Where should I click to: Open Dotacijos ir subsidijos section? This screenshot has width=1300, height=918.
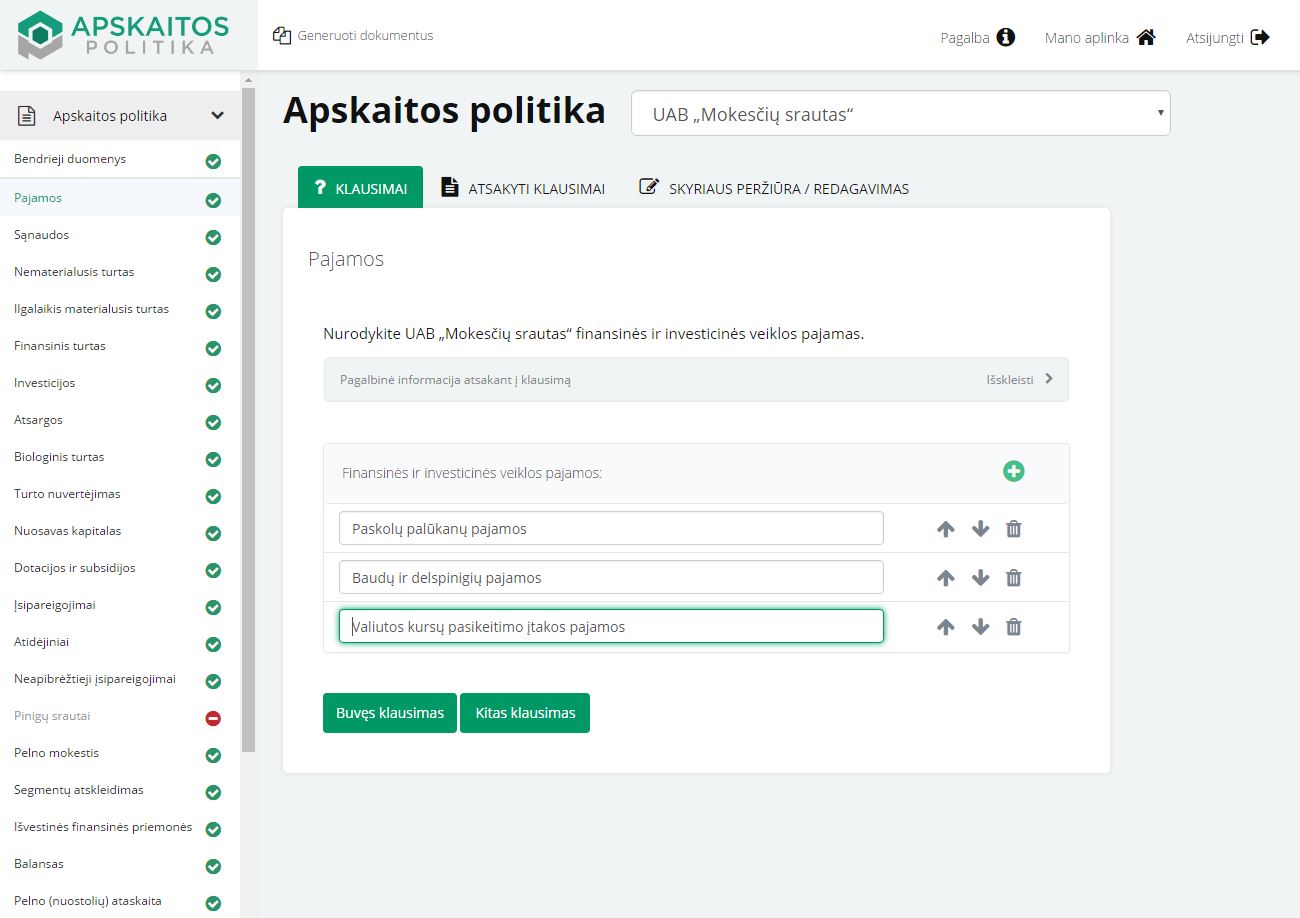click(75, 568)
